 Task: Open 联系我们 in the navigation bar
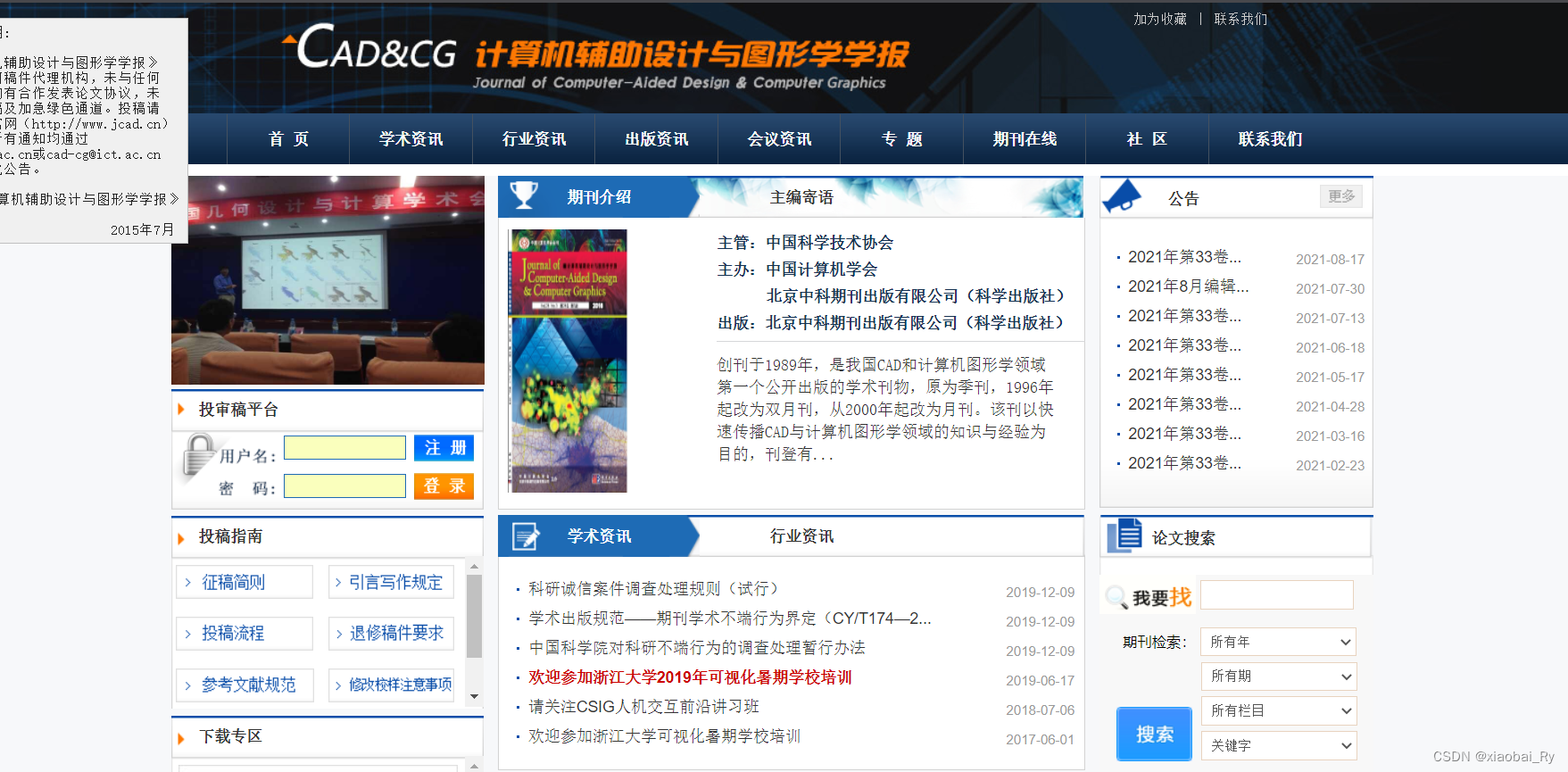pos(1270,139)
